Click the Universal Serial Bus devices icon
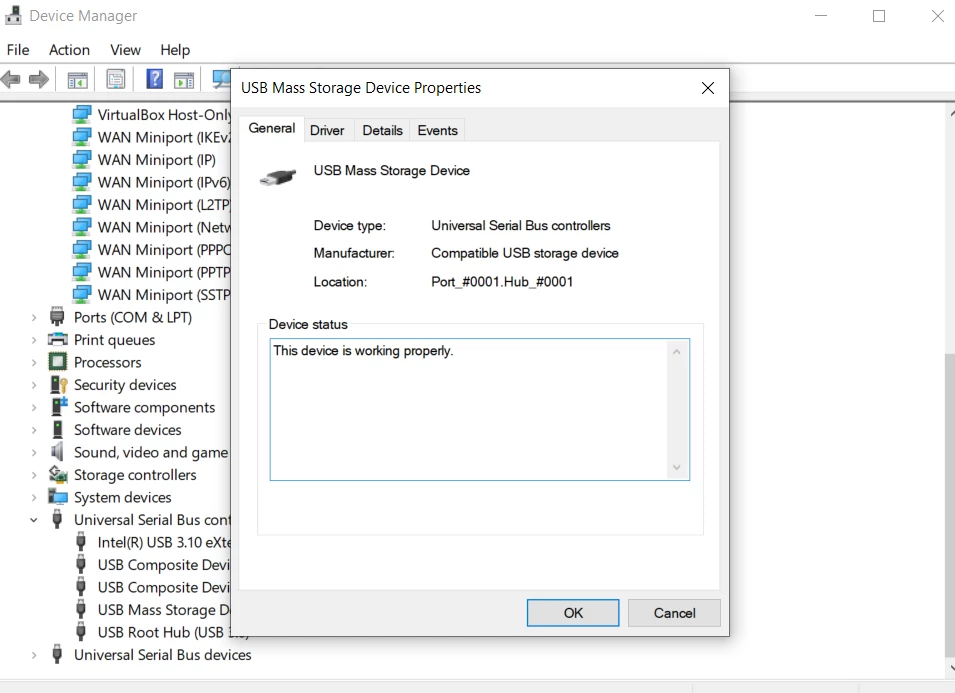This screenshot has height=693, width=955. pos(57,655)
